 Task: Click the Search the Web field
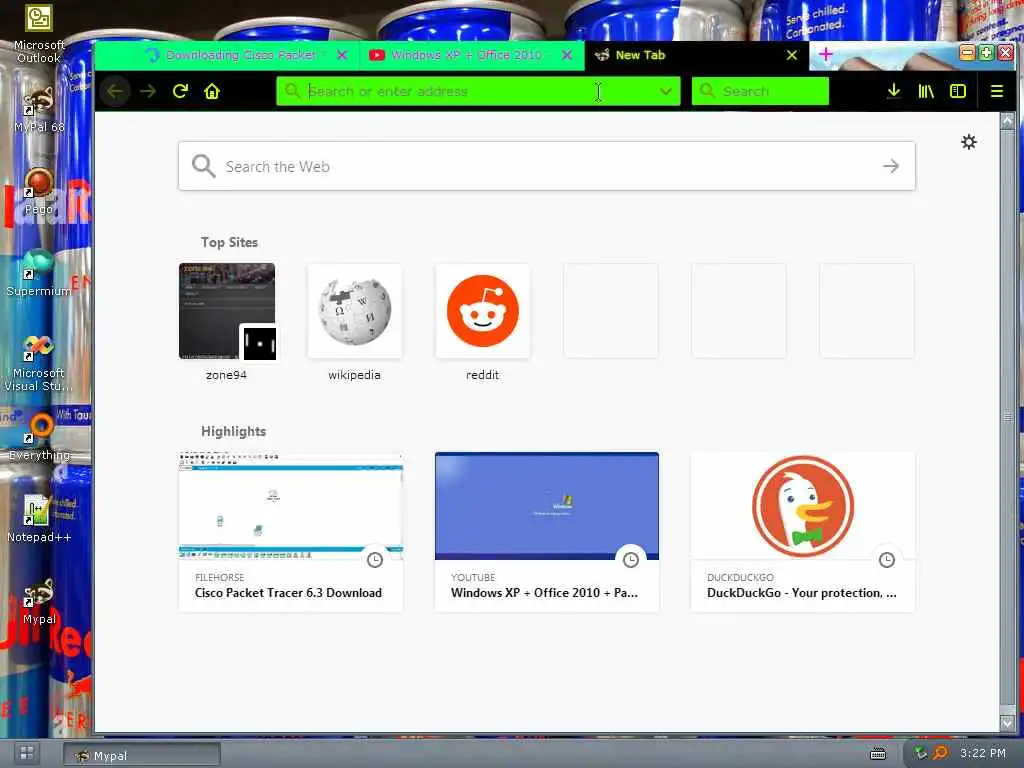click(547, 167)
